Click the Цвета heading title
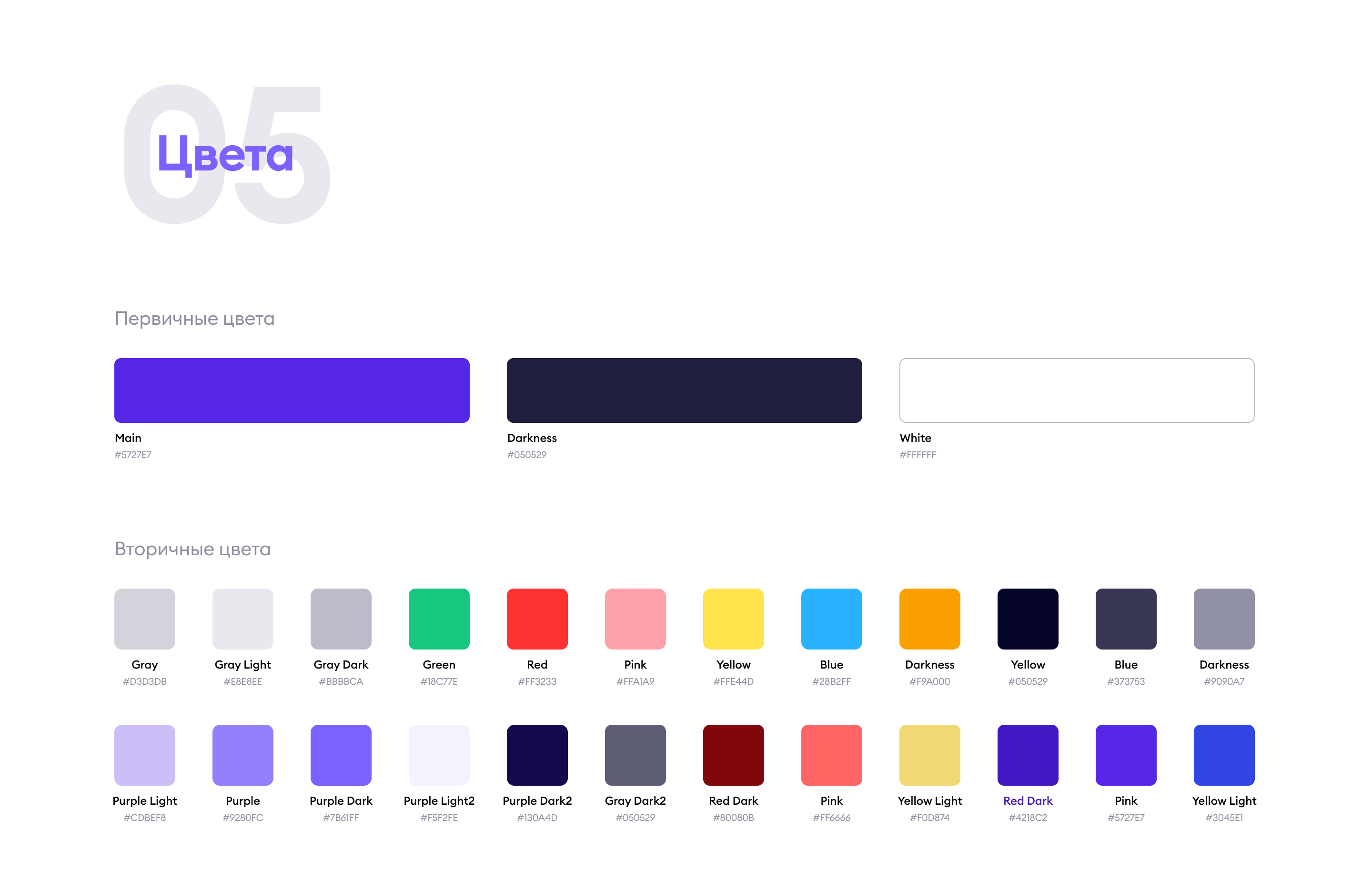Image resolution: width=1372 pixels, height=880 pixels. pos(225,154)
